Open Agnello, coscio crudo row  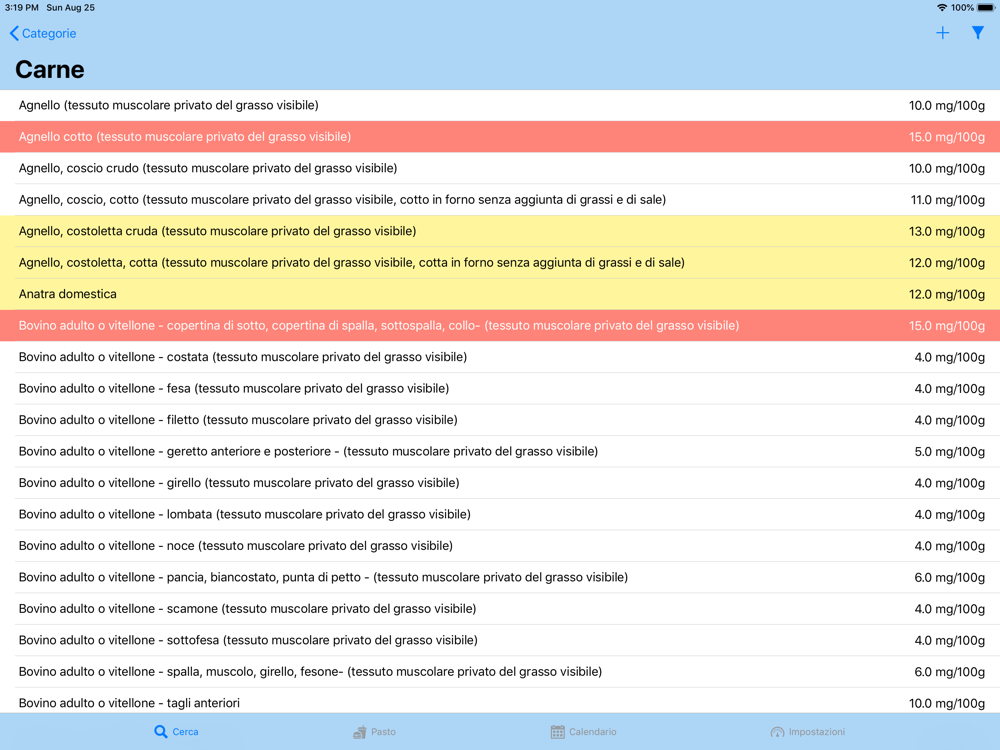pyautogui.click(x=500, y=168)
